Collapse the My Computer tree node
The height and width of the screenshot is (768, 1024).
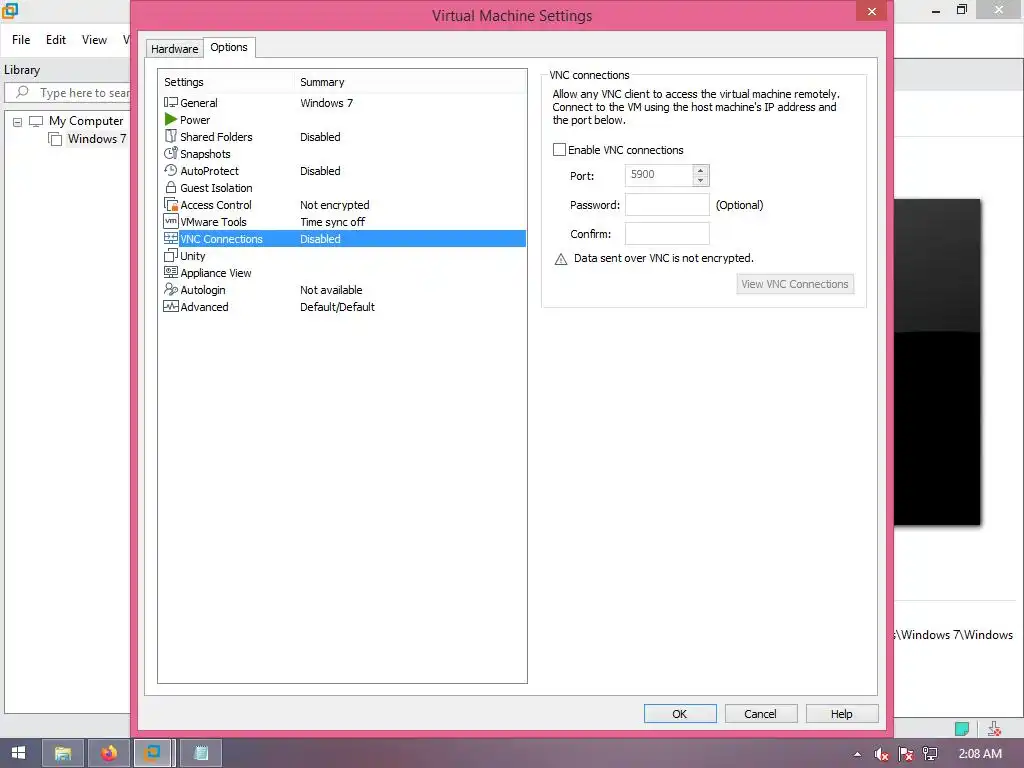coord(18,122)
